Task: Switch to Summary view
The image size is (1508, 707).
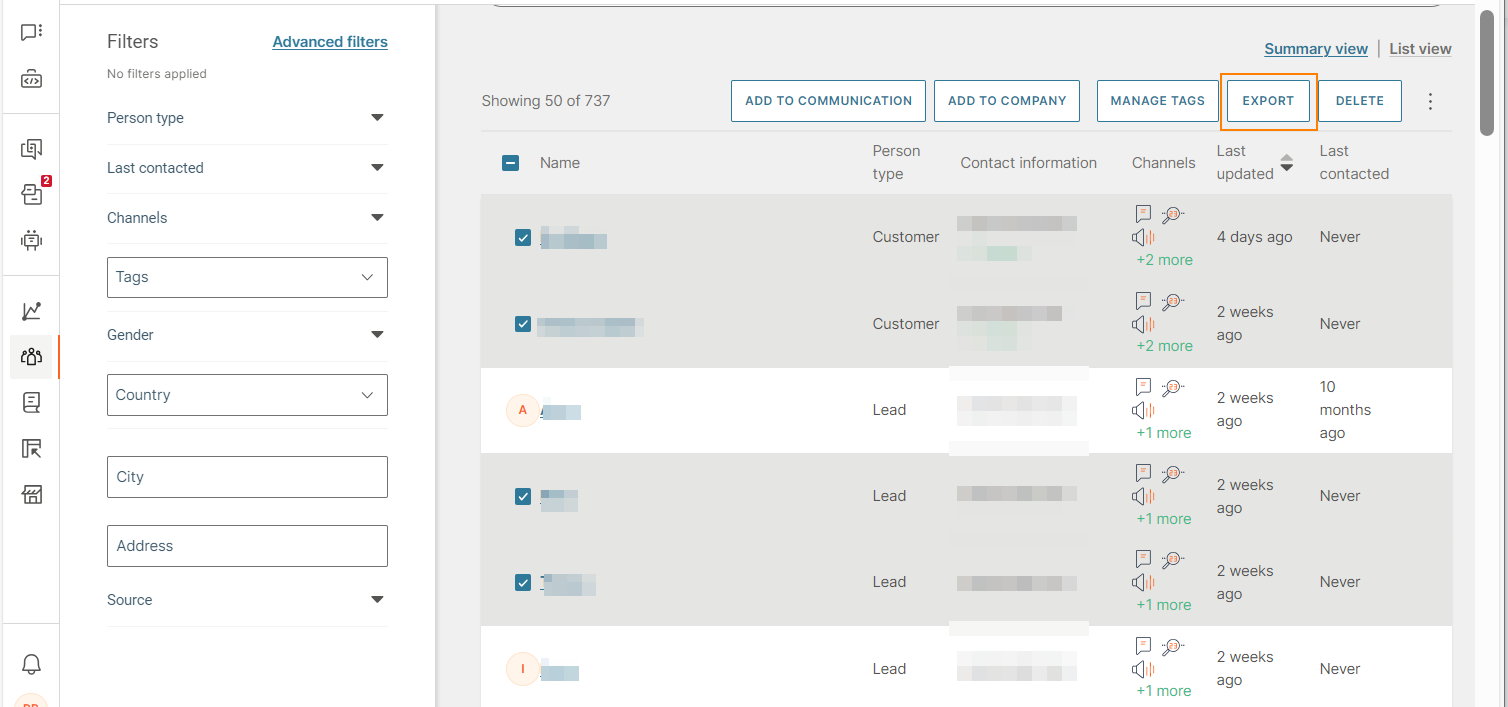Action: point(1315,49)
